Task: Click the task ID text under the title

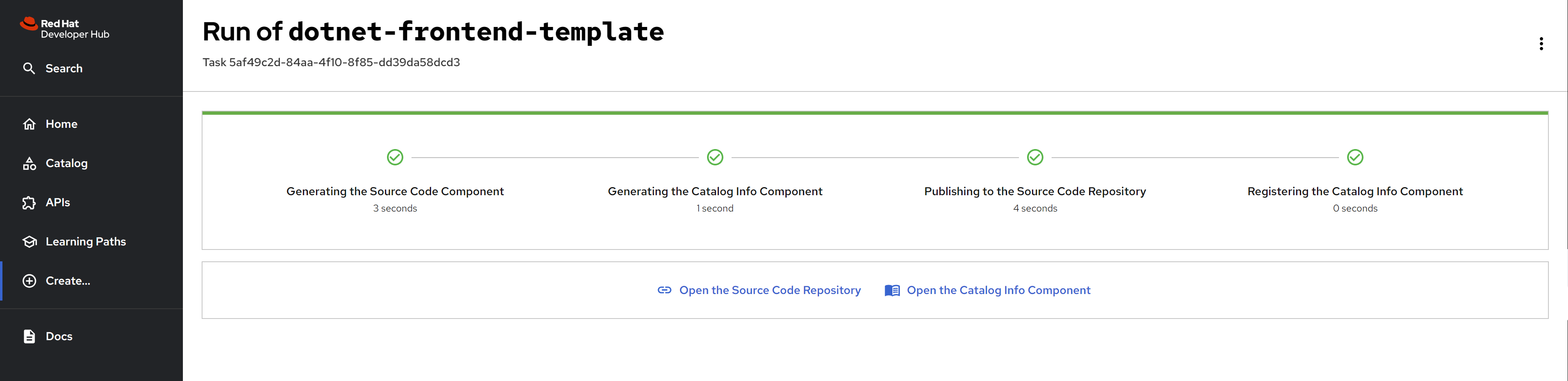Action: [x=331, y=62]
